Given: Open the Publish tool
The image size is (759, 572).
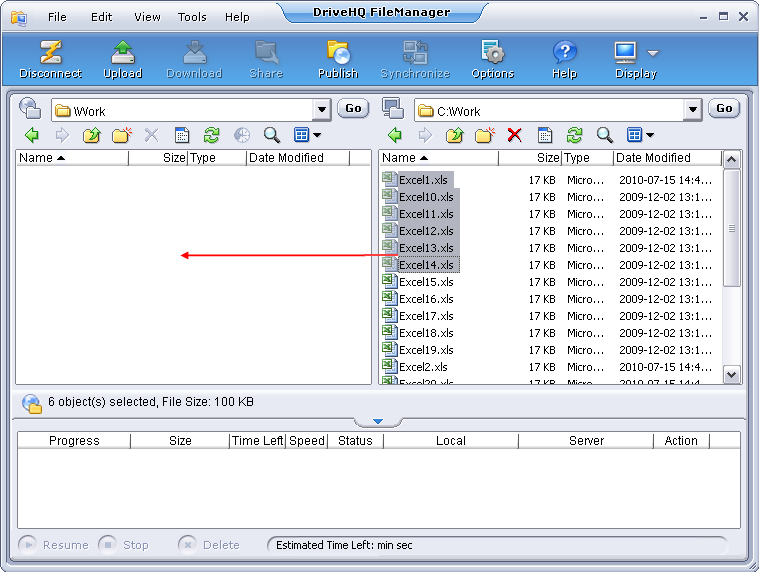Looking at the screenshot, I should tap(338, 58).
